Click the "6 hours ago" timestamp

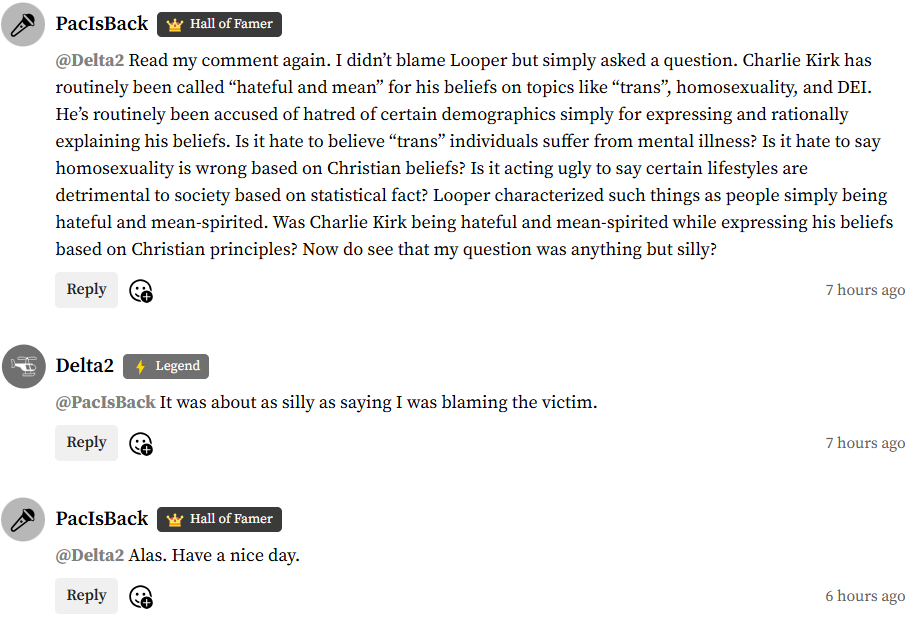click(865, 596)
